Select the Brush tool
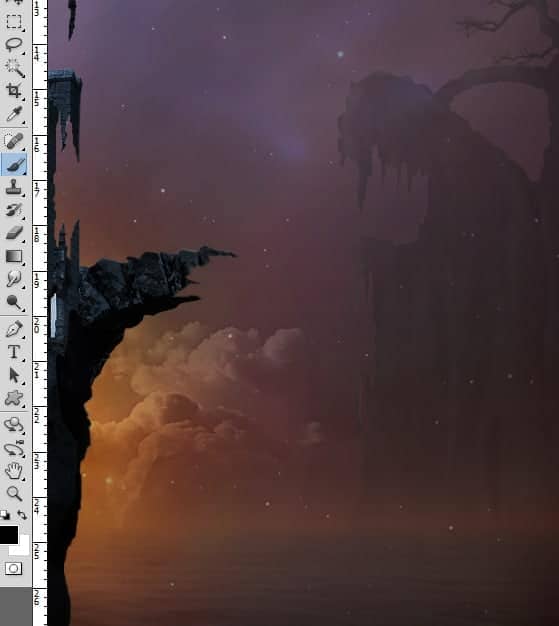The width and height of the screenshot is (559, 626). click(14, 164)
